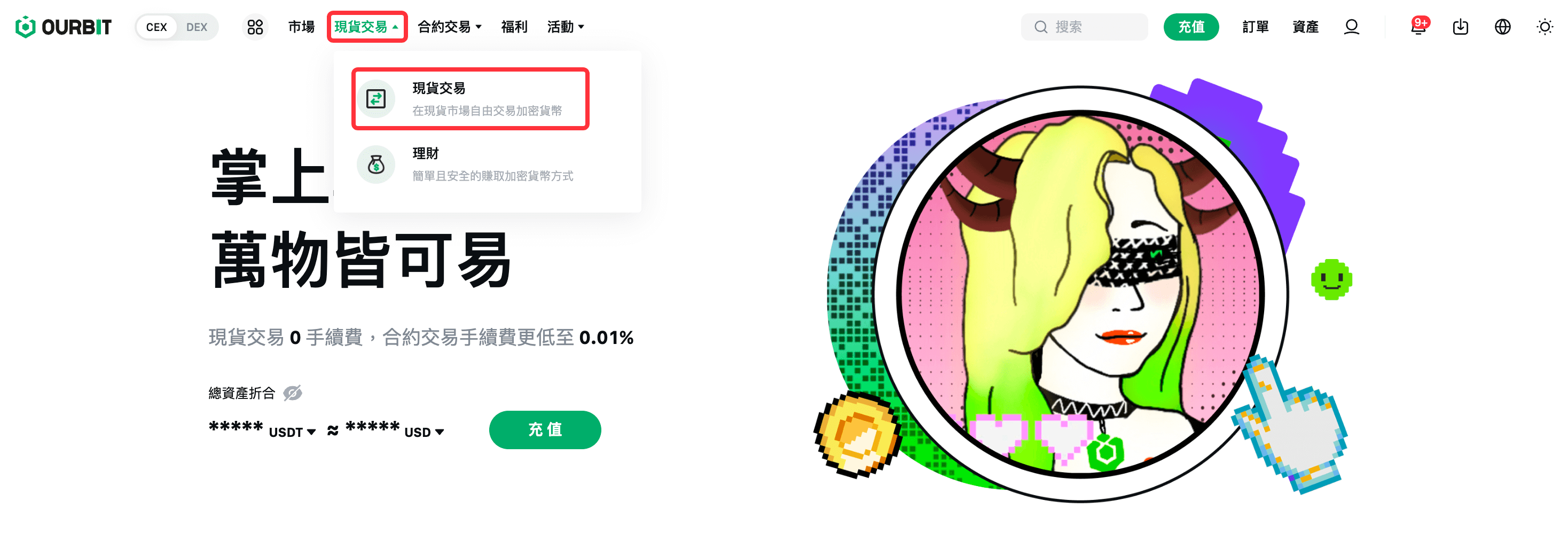
Task: Select the CEX mode option
Action: coord(156,27)
